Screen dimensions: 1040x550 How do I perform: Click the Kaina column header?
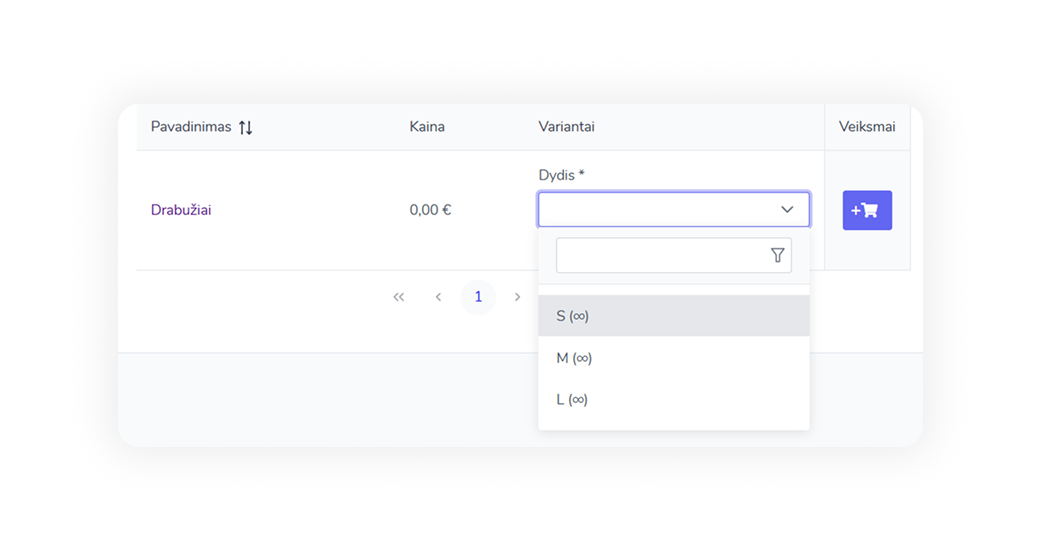[427, 127]
